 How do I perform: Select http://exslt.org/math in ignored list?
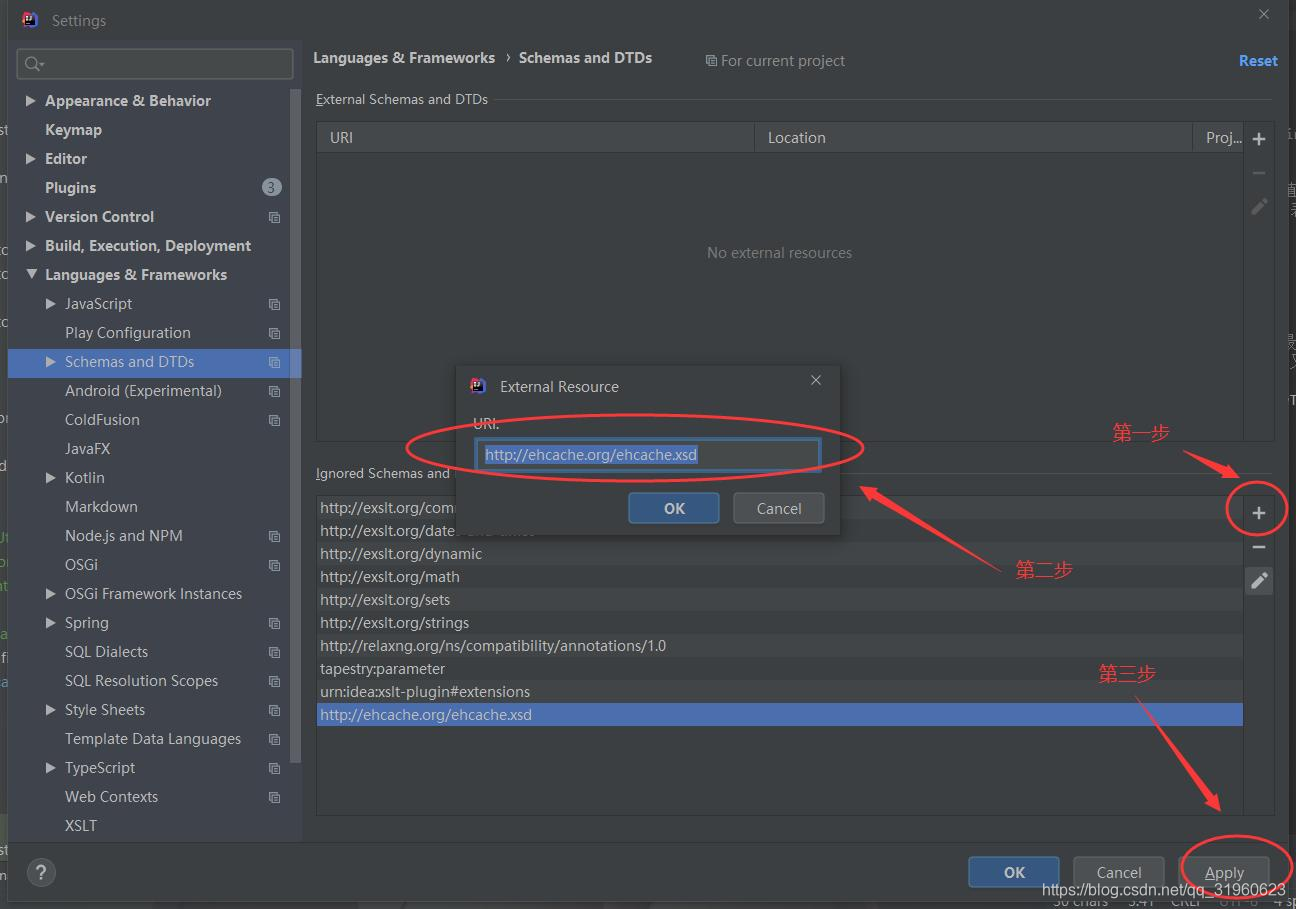coord(780,577)
